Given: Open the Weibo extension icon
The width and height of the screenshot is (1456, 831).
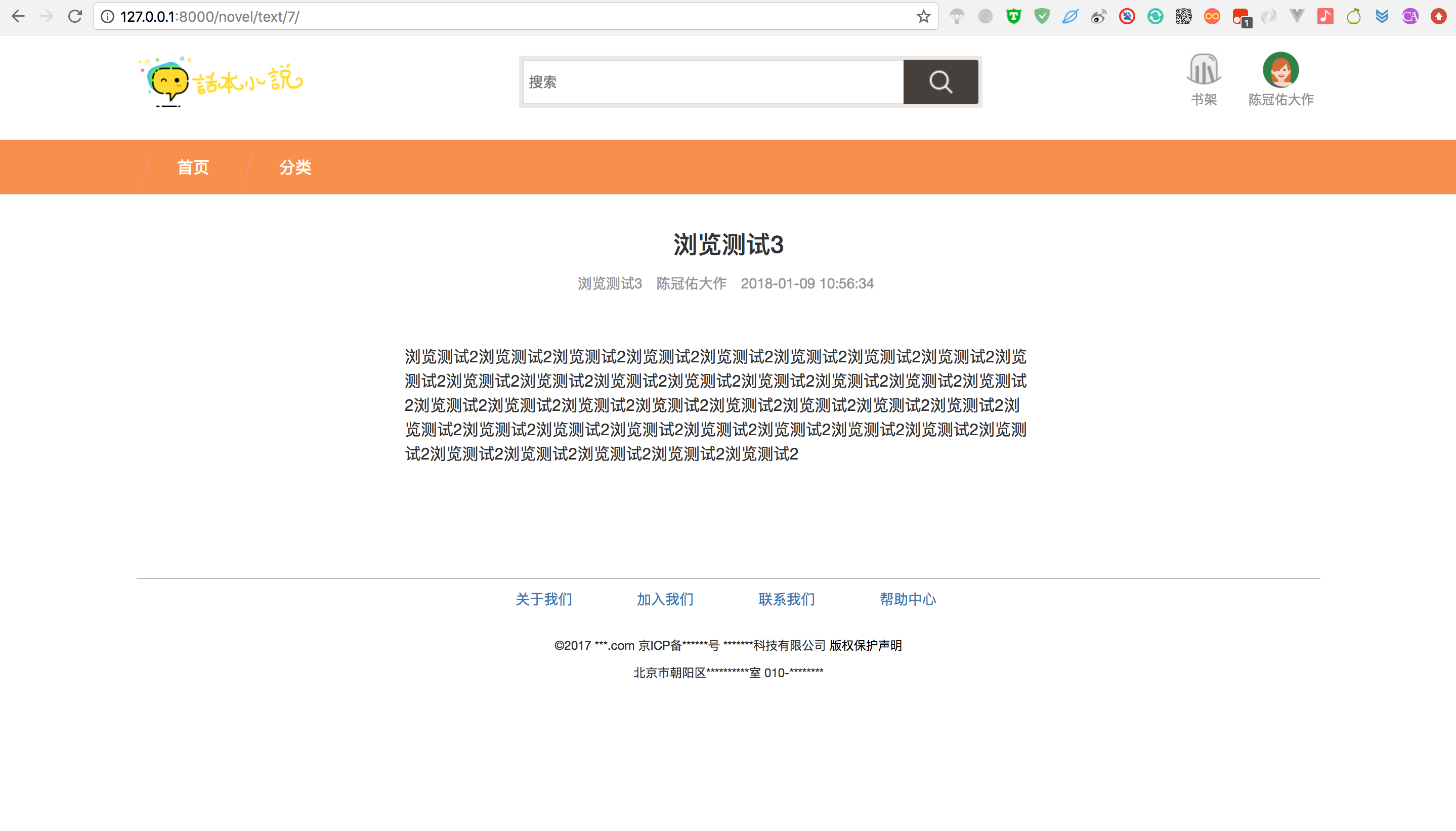Looking at the screenshot, I should pyautogui.click(x=1098, y=17).
